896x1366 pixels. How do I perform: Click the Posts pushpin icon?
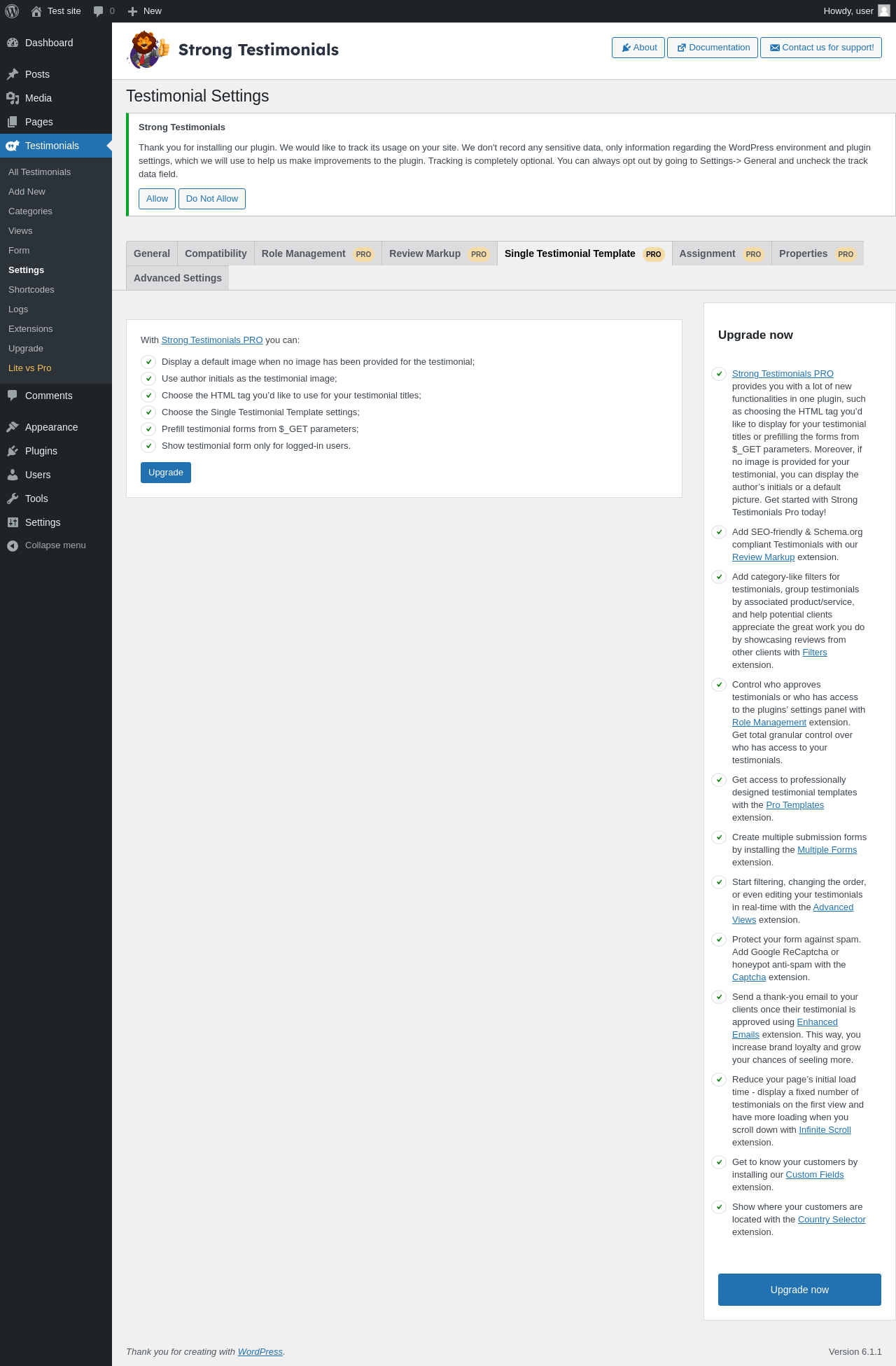13,74
